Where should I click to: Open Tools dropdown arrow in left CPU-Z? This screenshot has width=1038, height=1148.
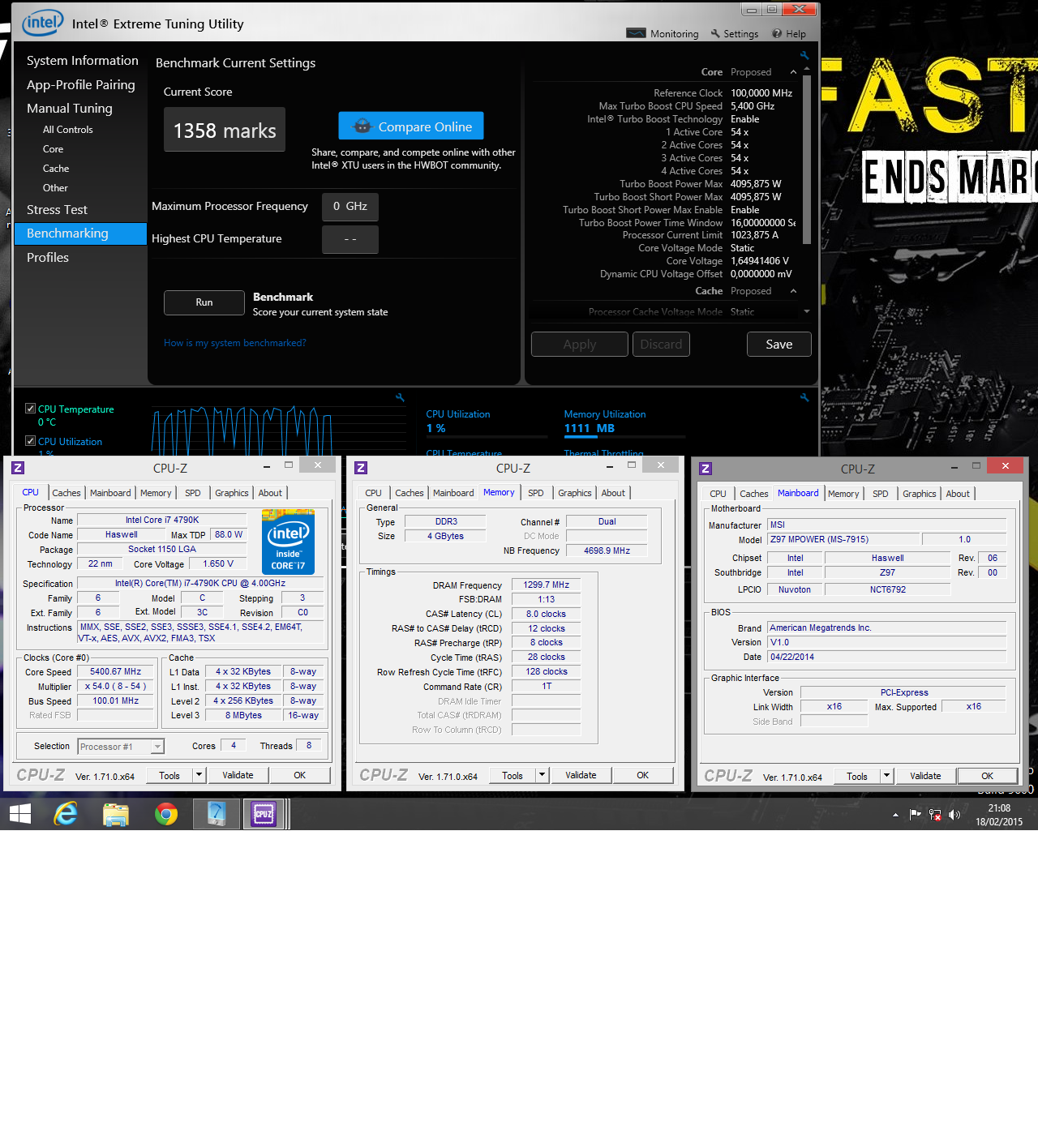coord(199,775)
